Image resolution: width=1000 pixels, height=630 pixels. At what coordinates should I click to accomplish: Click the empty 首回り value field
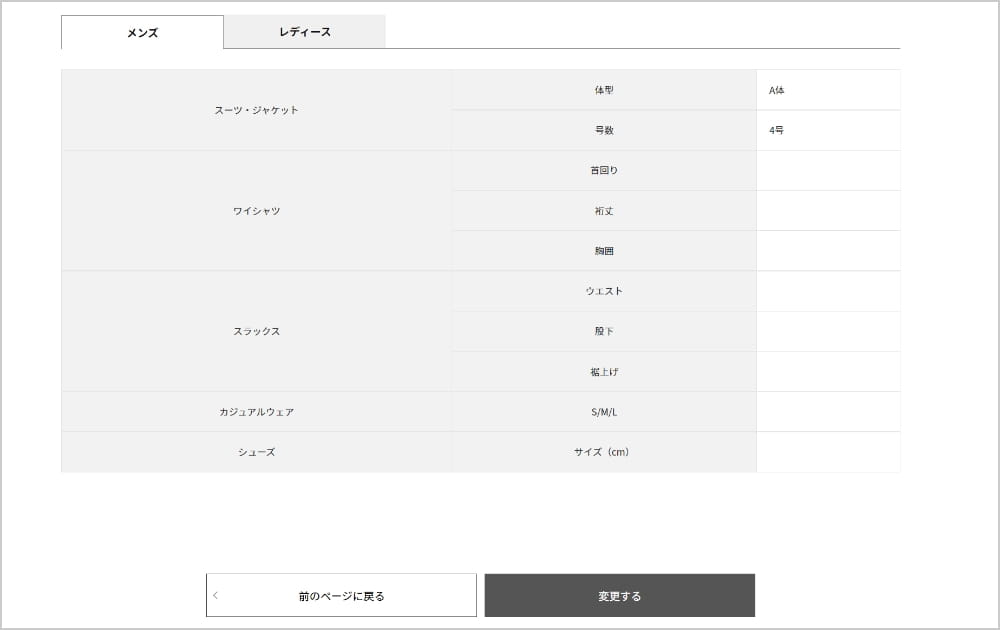pyautogui.click(x=828, y=171)
